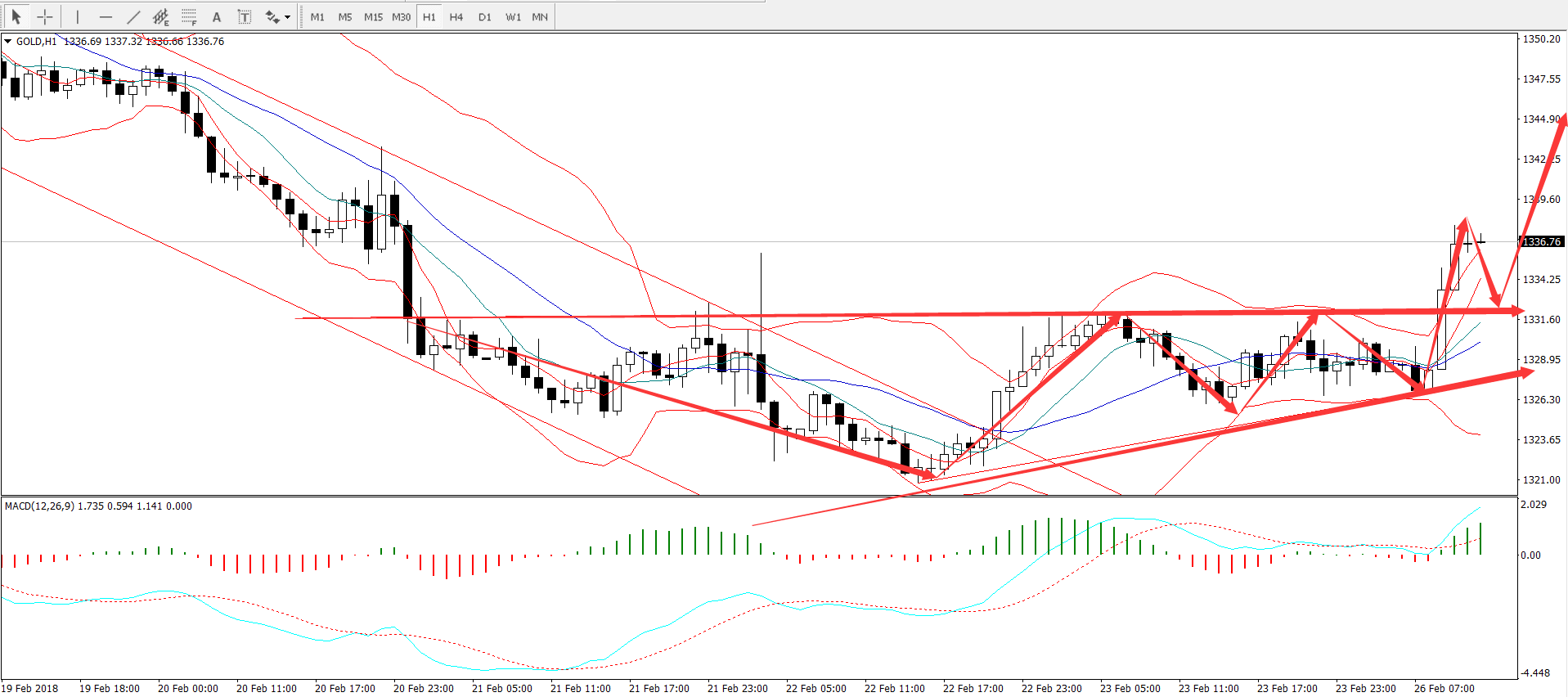Click the W1 weekly timeframe button
Viewport: 1568px width, 697px height.
[x=513, y=16]
